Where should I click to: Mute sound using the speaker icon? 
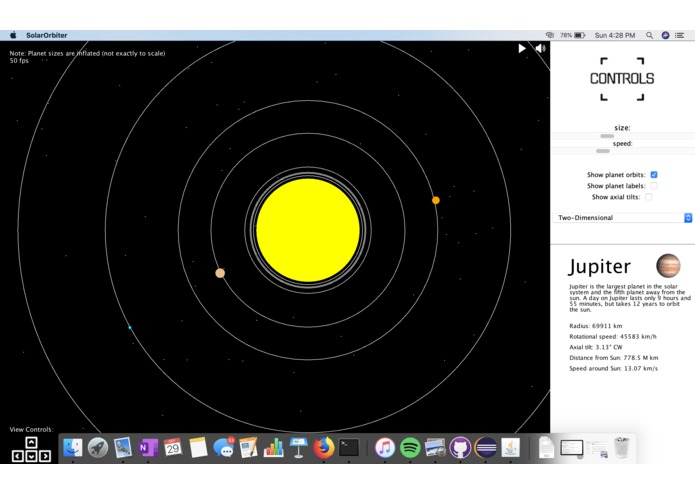coord(540,48)
